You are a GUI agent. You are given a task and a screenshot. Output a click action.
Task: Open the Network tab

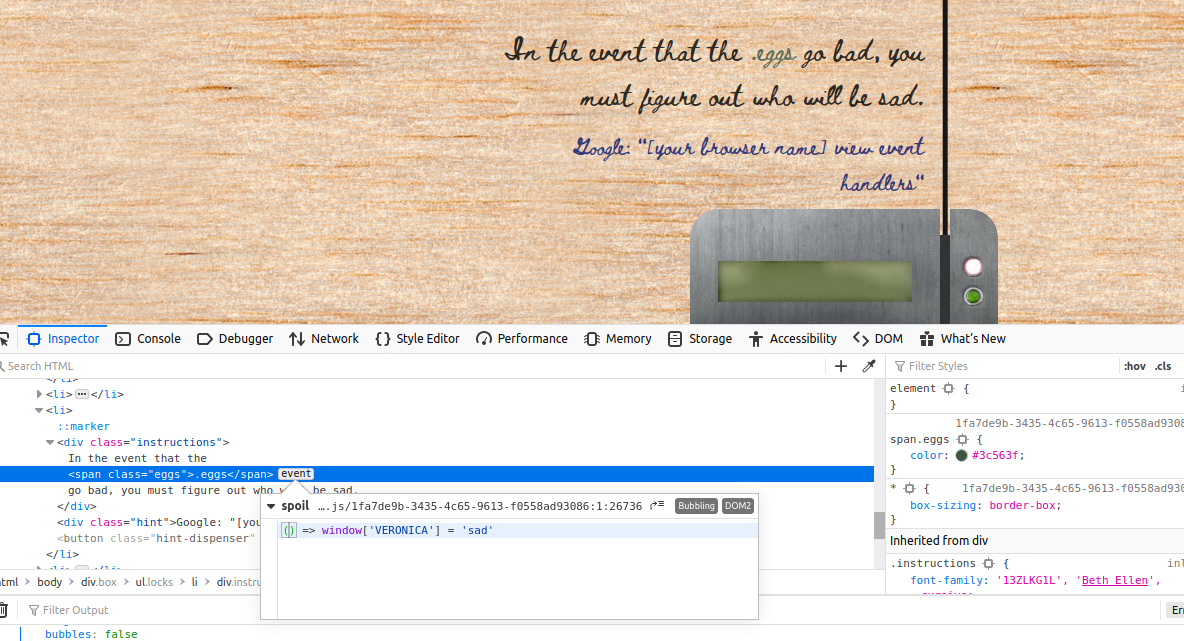[324, 339]
